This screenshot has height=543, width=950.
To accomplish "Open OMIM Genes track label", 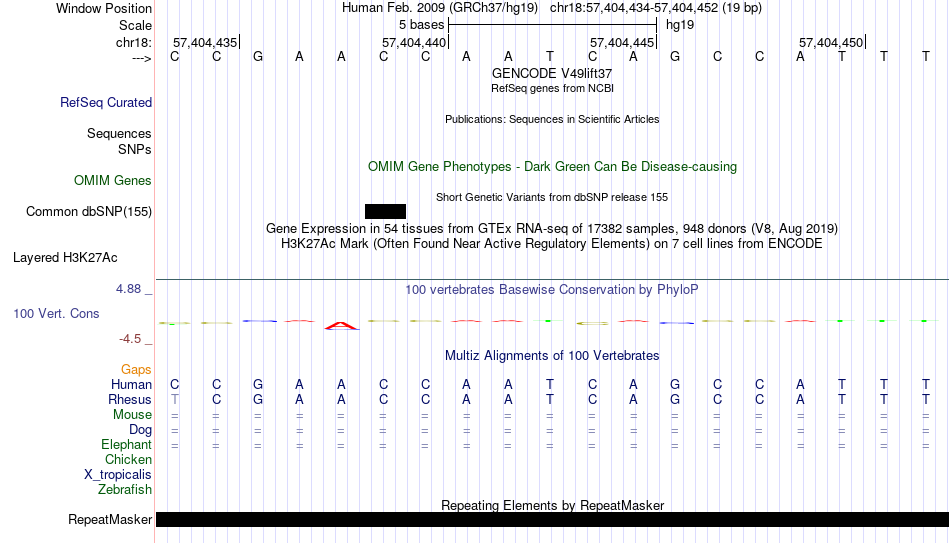I will click(x=113, y=181).
